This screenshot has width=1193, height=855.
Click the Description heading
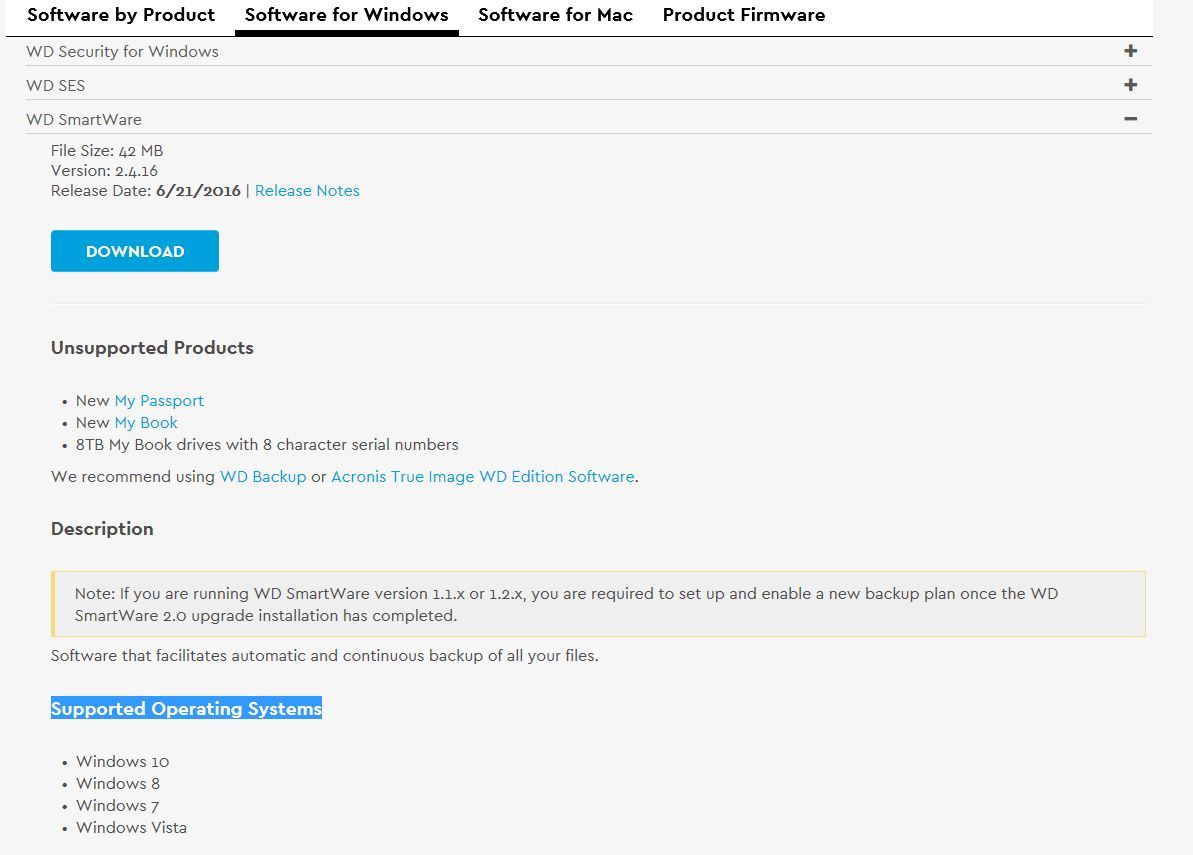[102, 529]
